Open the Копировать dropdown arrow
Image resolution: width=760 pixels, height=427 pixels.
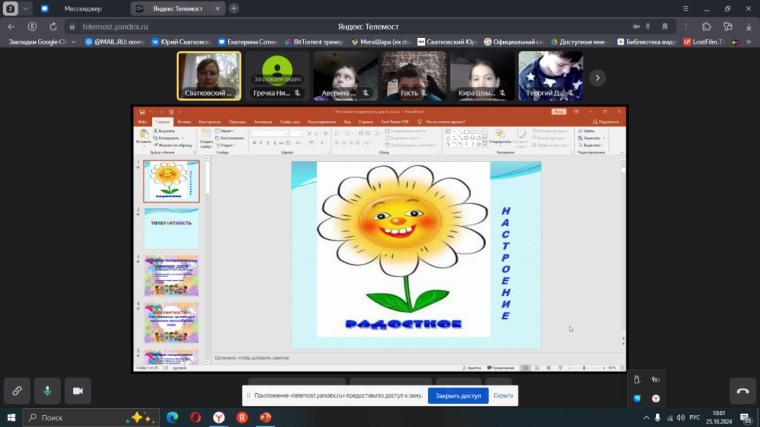[183, 138]
